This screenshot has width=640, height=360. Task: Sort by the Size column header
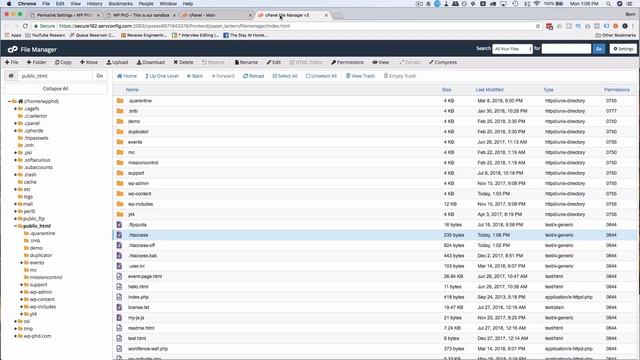tap(447, 89)
